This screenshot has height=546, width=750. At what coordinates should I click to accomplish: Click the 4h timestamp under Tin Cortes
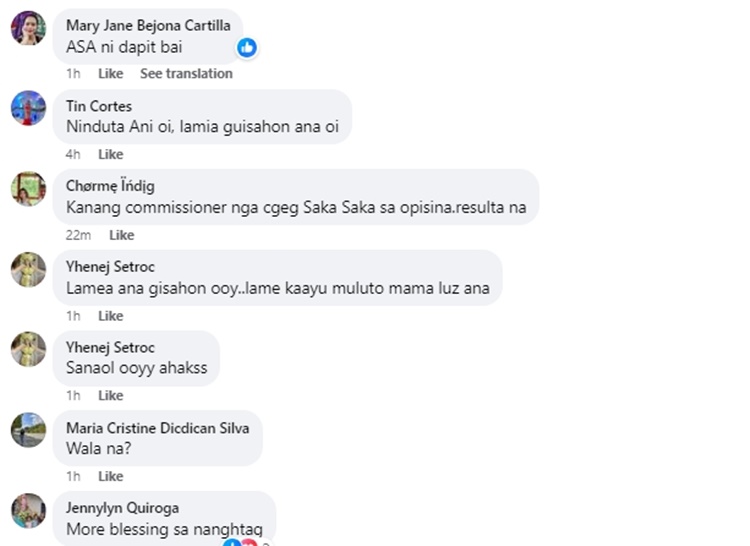(x=73, y=154)
